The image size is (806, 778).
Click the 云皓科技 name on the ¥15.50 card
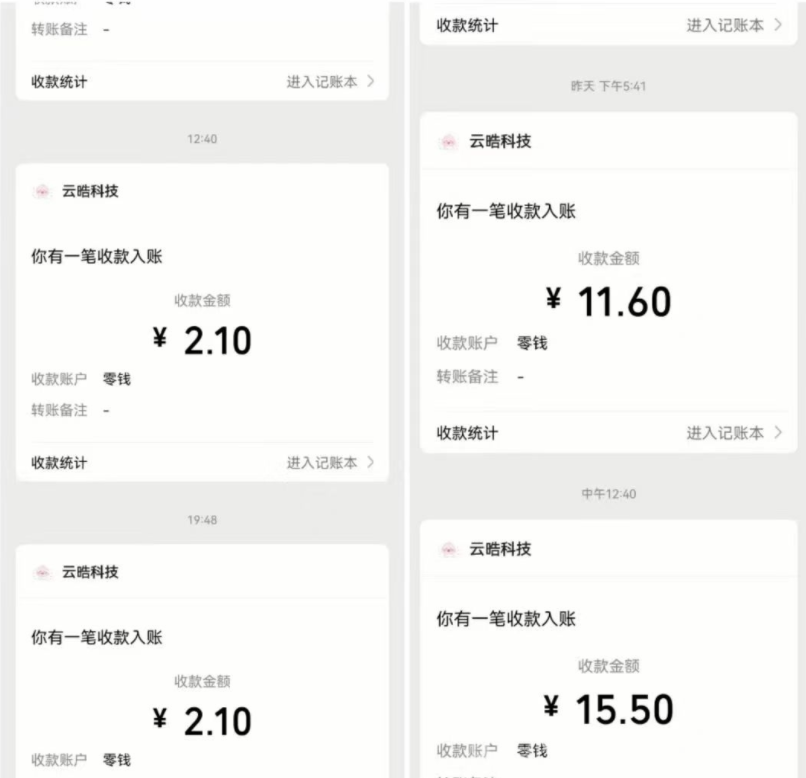[x=500, y=549]
